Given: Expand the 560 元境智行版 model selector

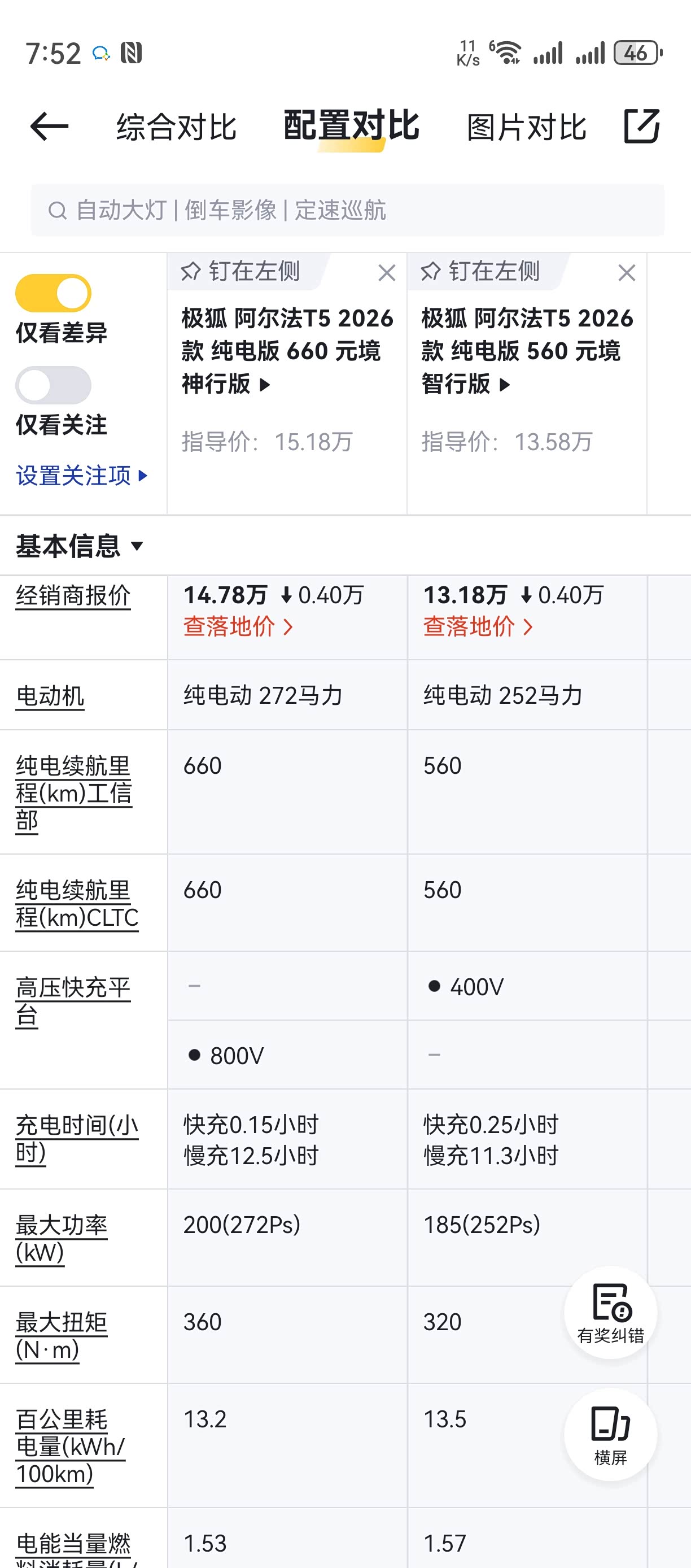Looking at the screenshot, I should 505,385.
